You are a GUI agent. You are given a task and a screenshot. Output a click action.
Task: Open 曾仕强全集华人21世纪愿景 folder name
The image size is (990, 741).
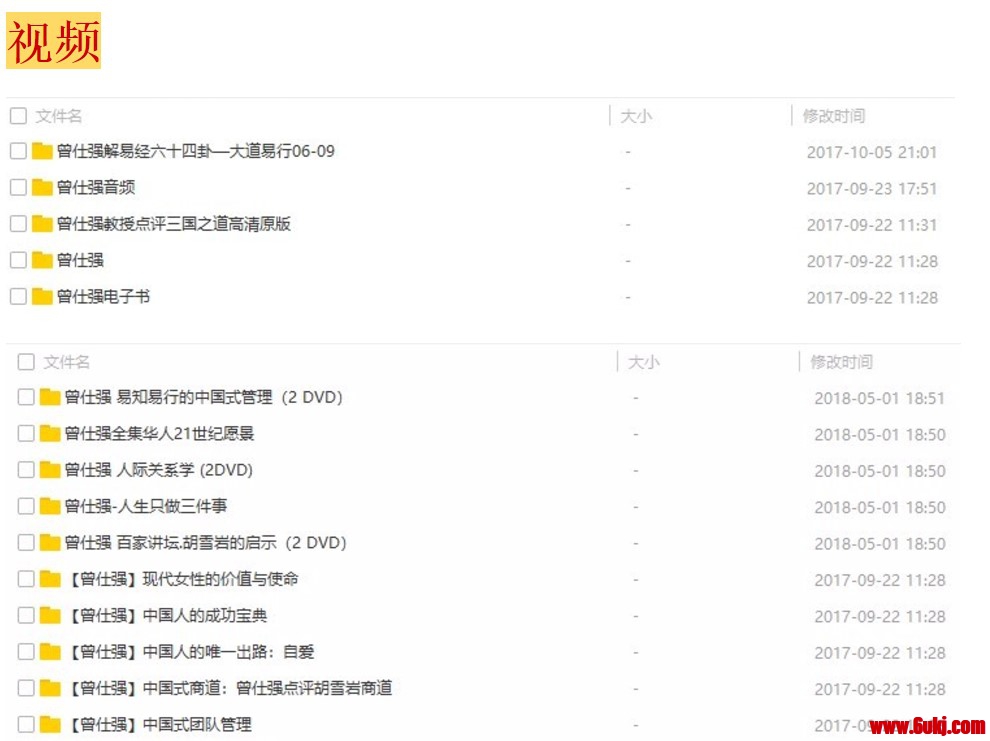pos(159,434)
